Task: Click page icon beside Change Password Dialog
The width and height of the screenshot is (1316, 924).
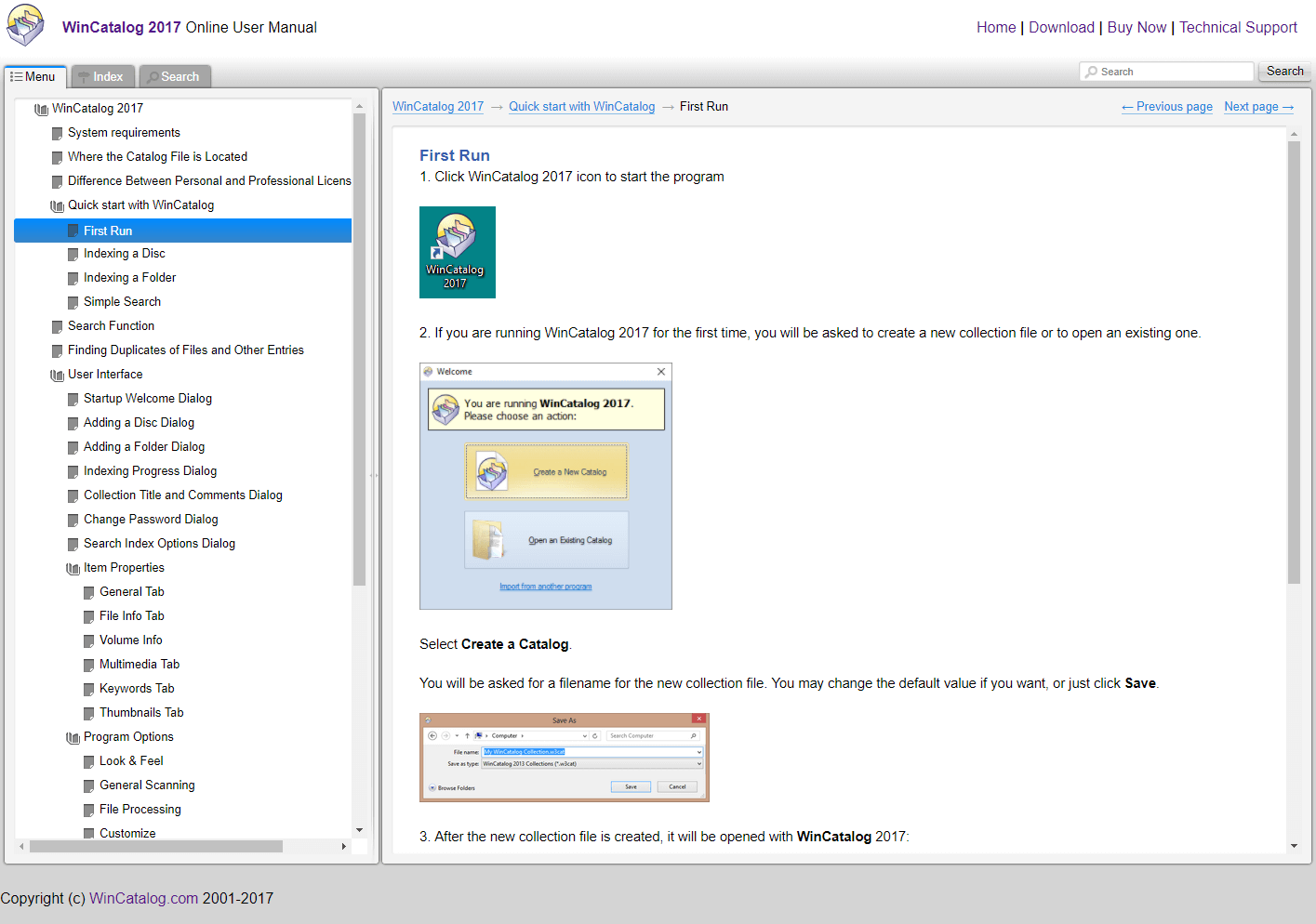Action: coord(73,521)
